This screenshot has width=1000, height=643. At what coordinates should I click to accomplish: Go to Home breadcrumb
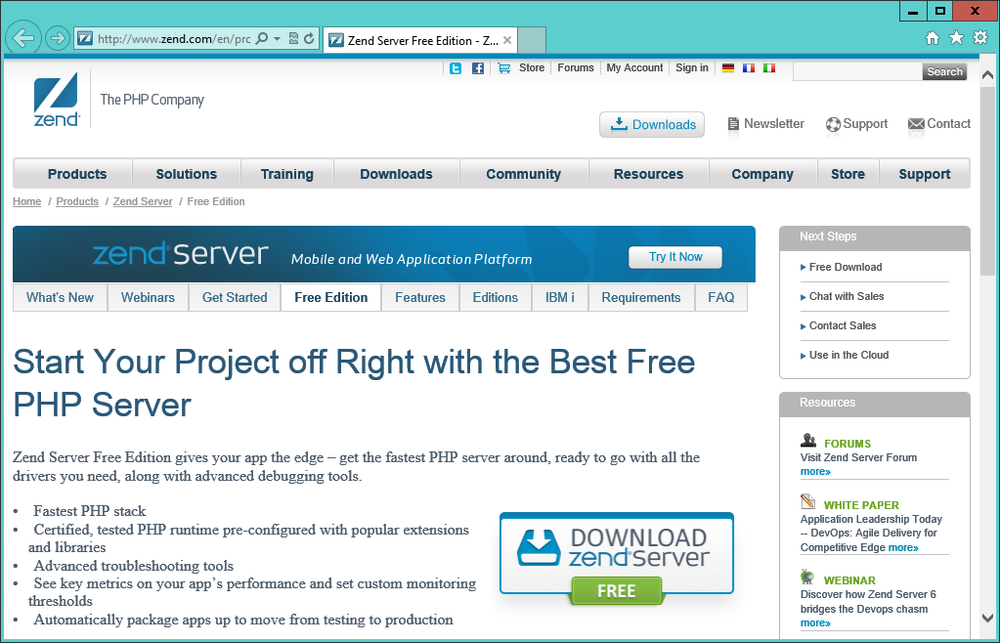click(x=27, y=202)
